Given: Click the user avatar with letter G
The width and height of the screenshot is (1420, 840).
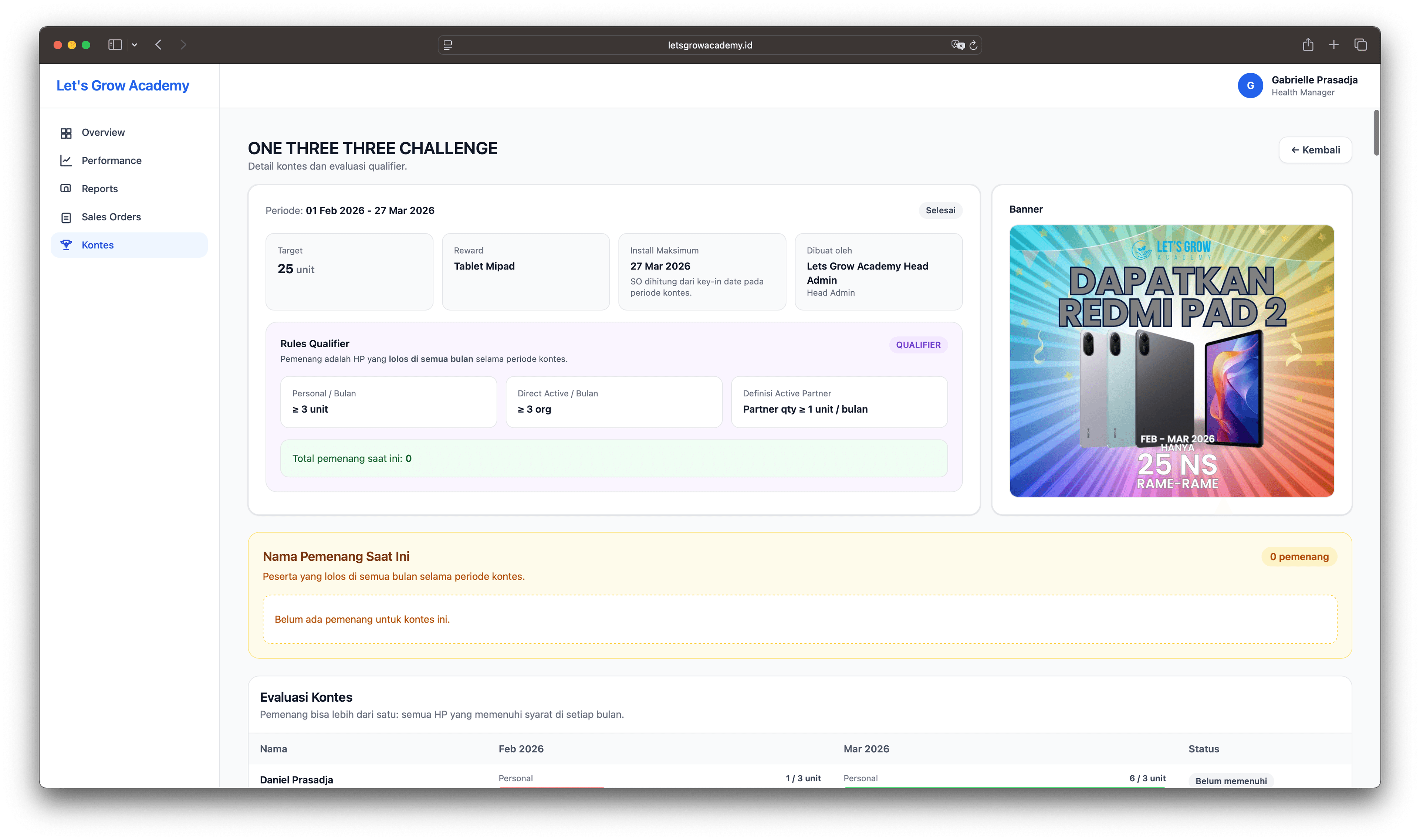Looking at the screenshot, I should [x=1250, y=85].
